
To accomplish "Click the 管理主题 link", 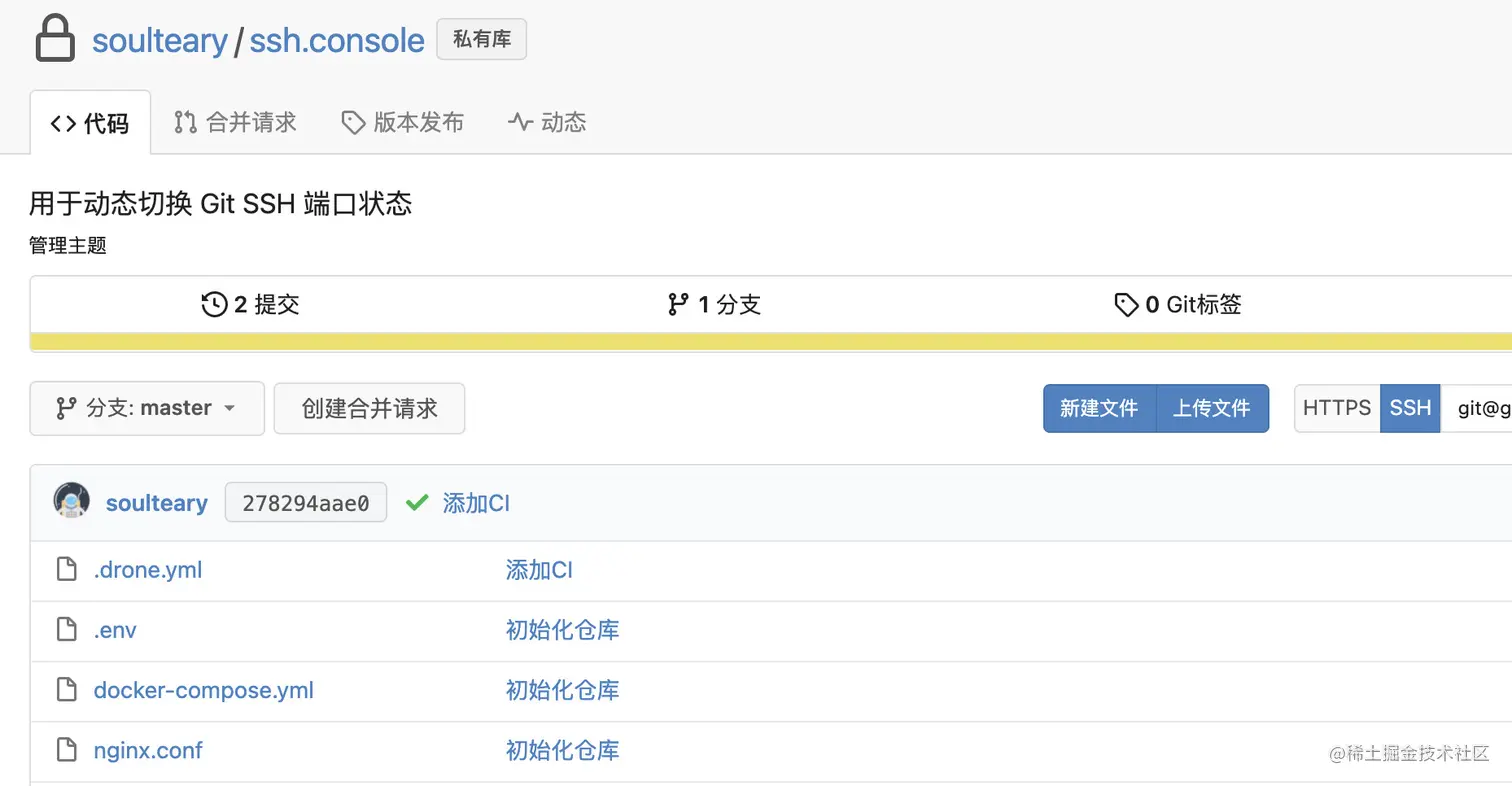I will pos(68,245).
